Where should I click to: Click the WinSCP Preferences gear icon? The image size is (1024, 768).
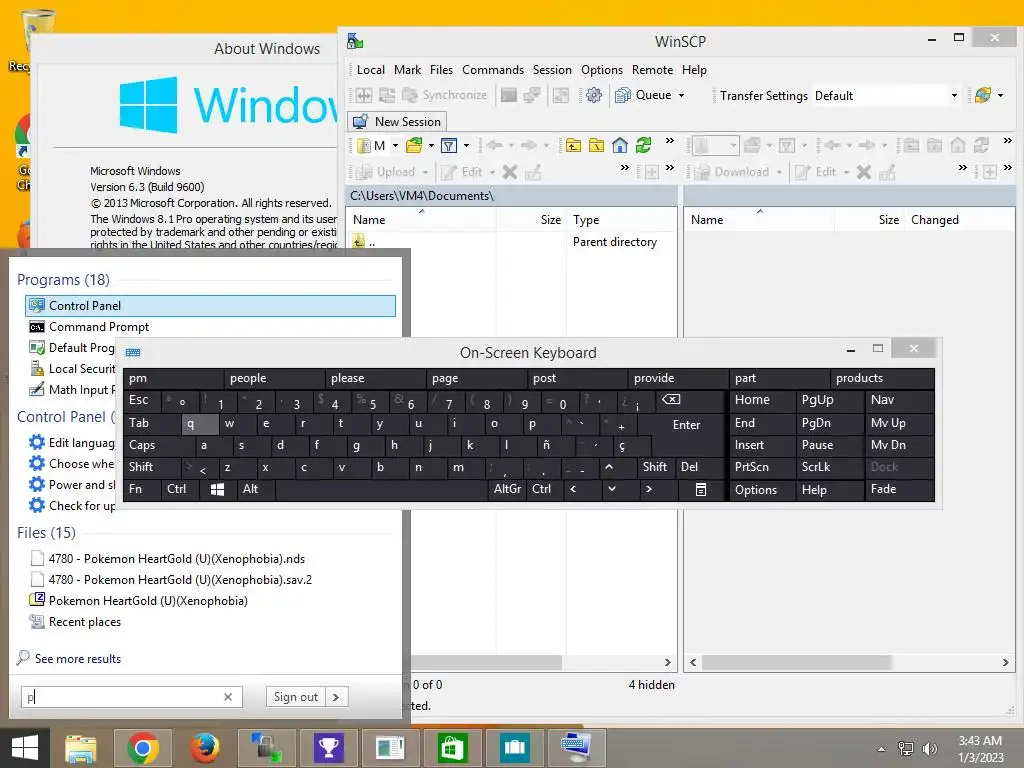594,95
